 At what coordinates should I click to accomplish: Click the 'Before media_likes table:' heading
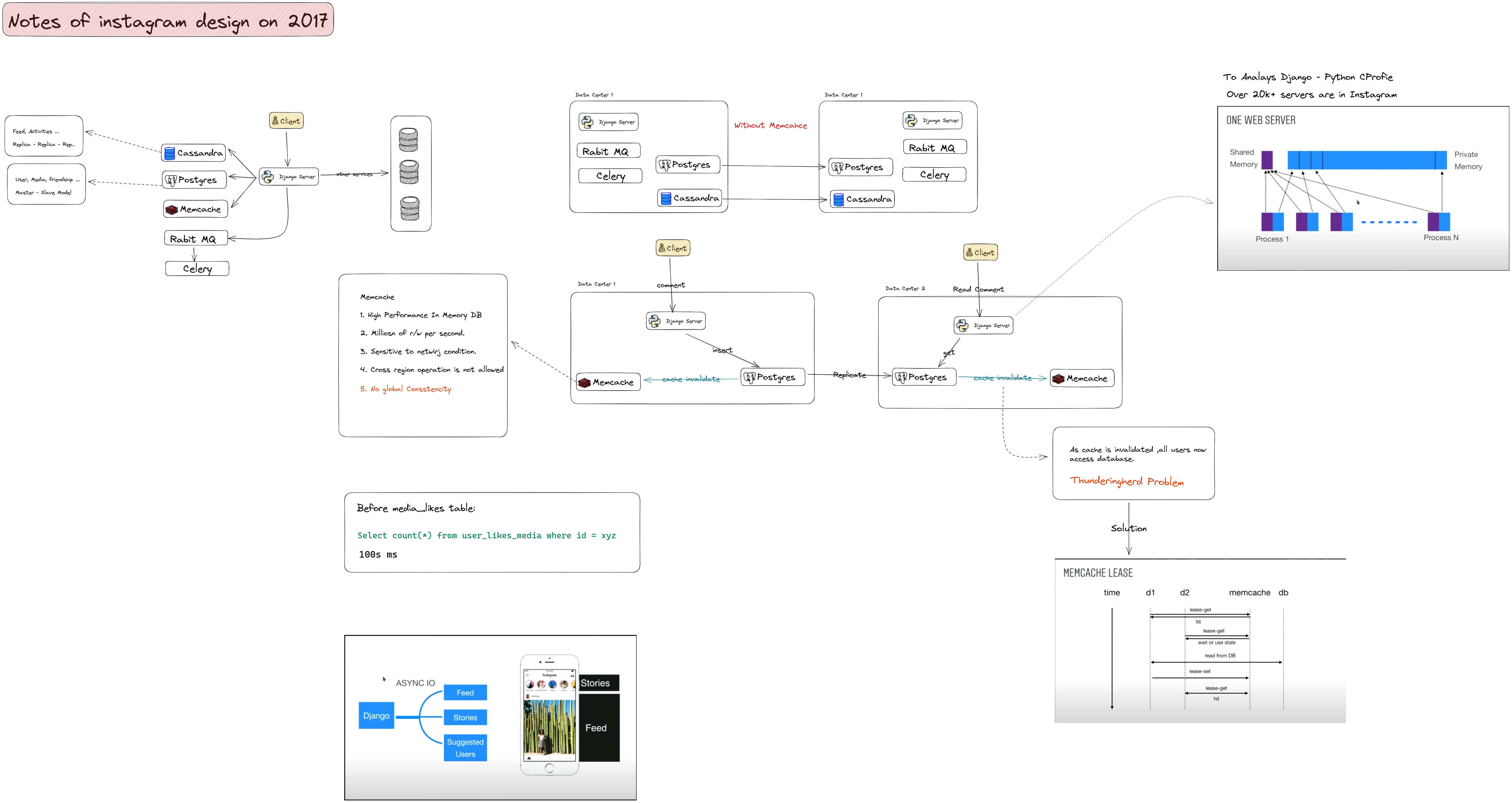tap(416, 508)
